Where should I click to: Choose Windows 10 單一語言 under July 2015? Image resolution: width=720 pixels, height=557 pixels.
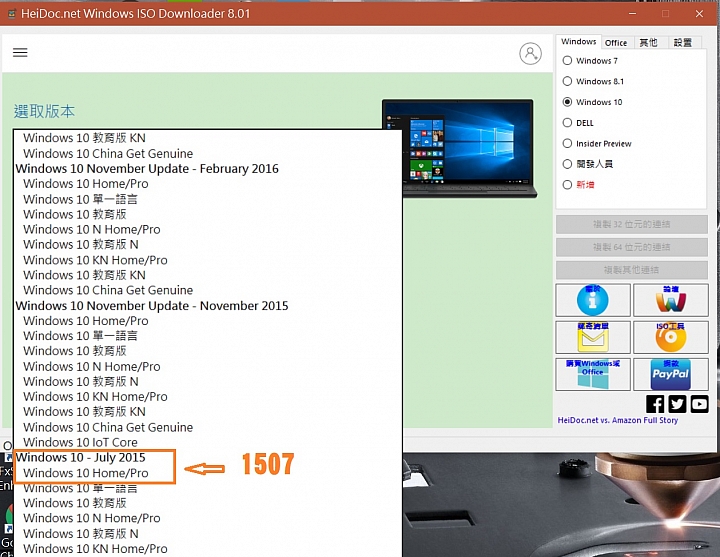[80, 488]
